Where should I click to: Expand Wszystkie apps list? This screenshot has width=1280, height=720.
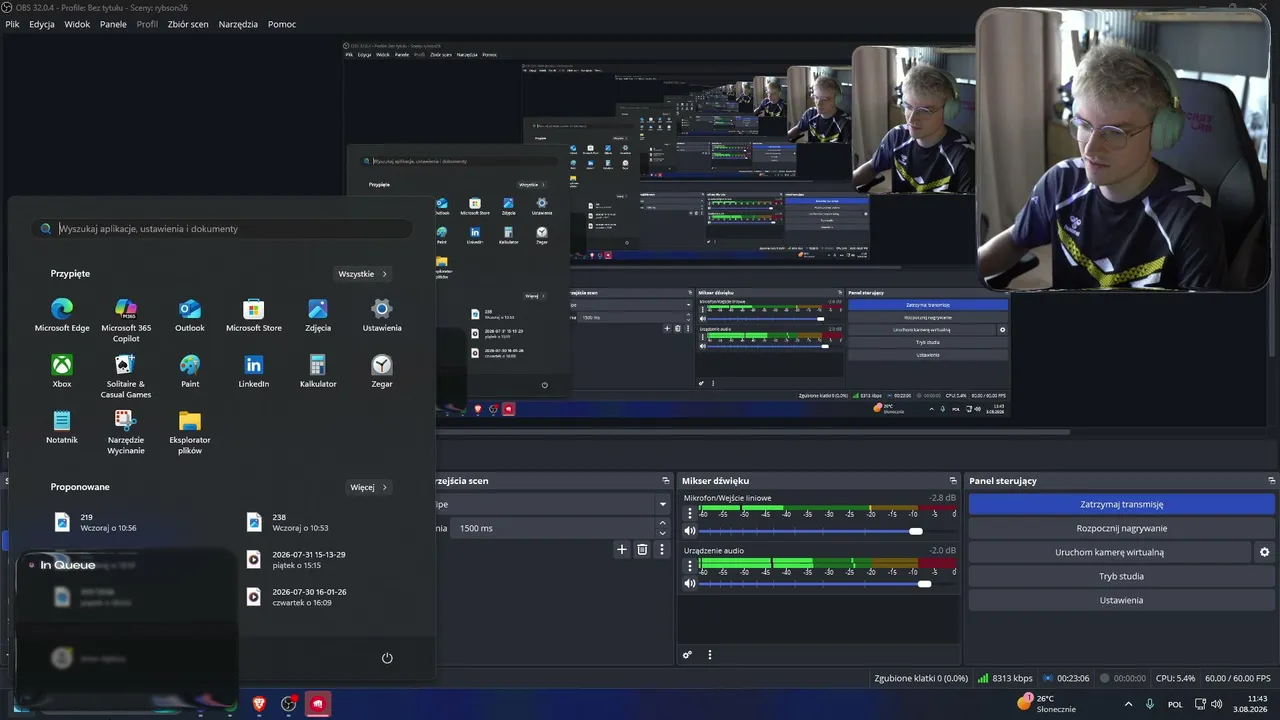(362, 274)
